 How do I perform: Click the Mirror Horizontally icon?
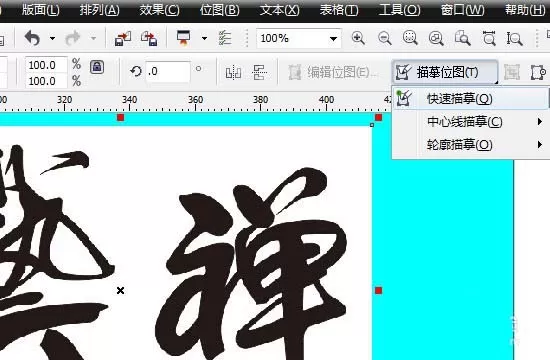233,73
